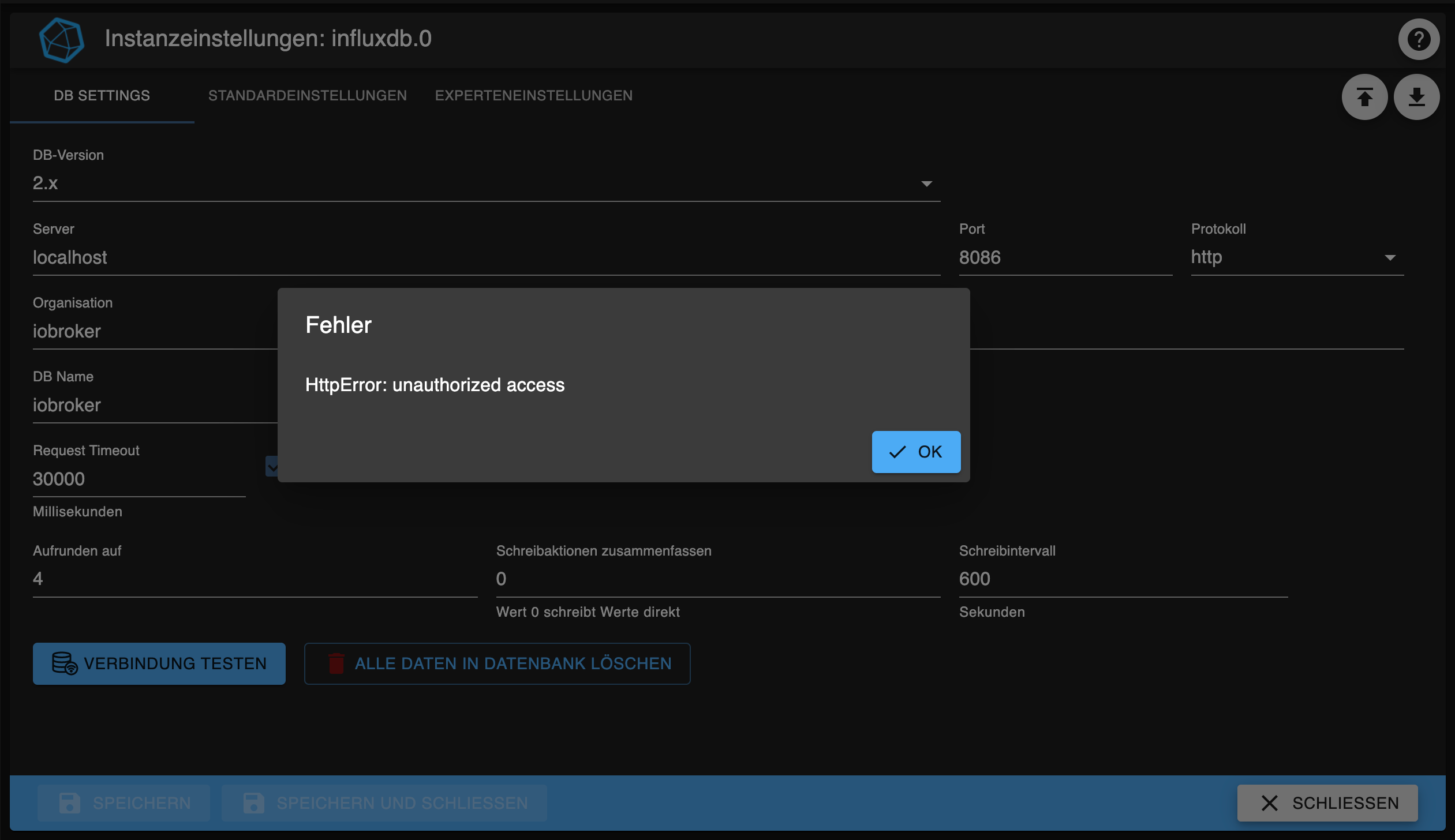
Task: Click the Millisekunden helper text
Action: click(x=77, y=512)
